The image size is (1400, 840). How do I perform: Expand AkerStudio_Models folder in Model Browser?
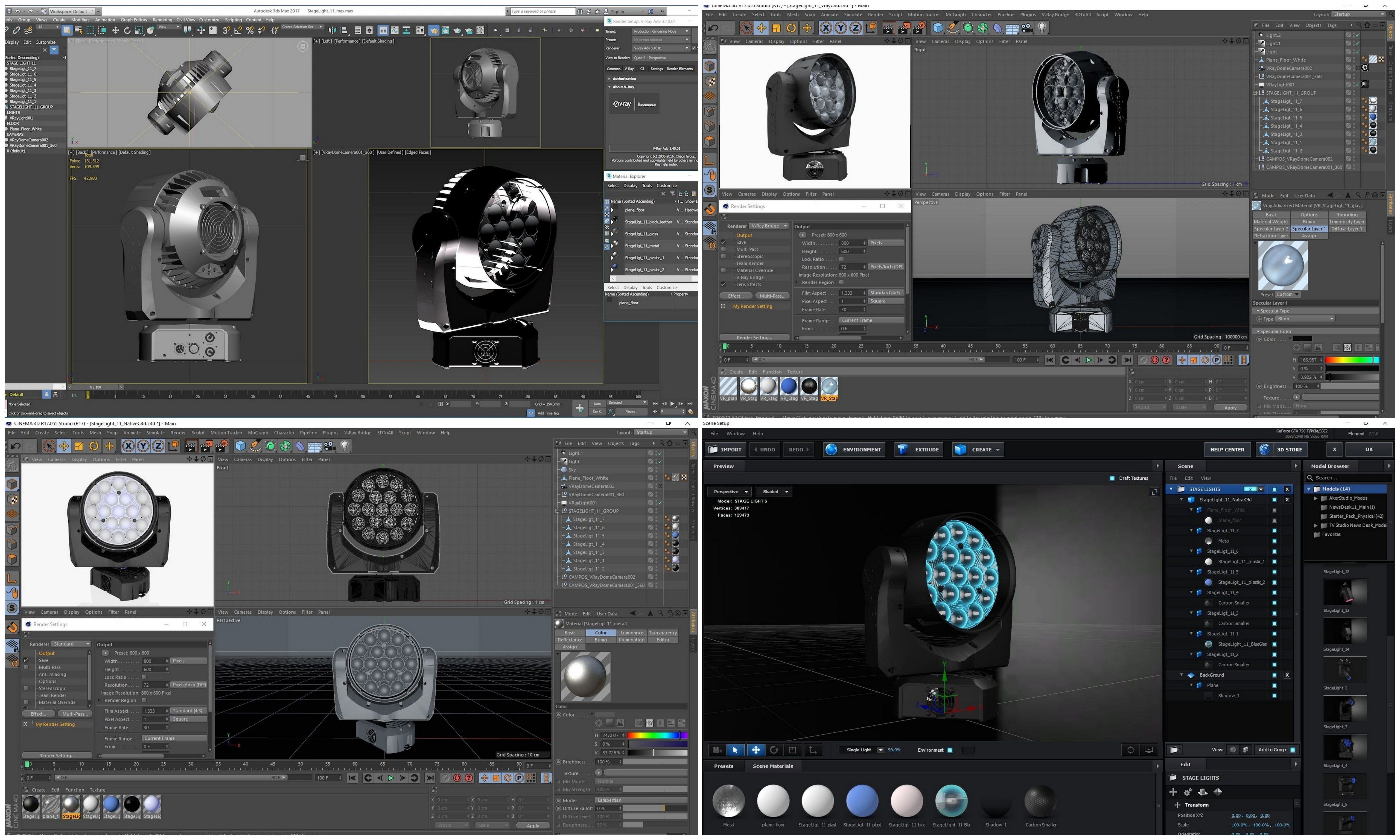click(1315, 499)
